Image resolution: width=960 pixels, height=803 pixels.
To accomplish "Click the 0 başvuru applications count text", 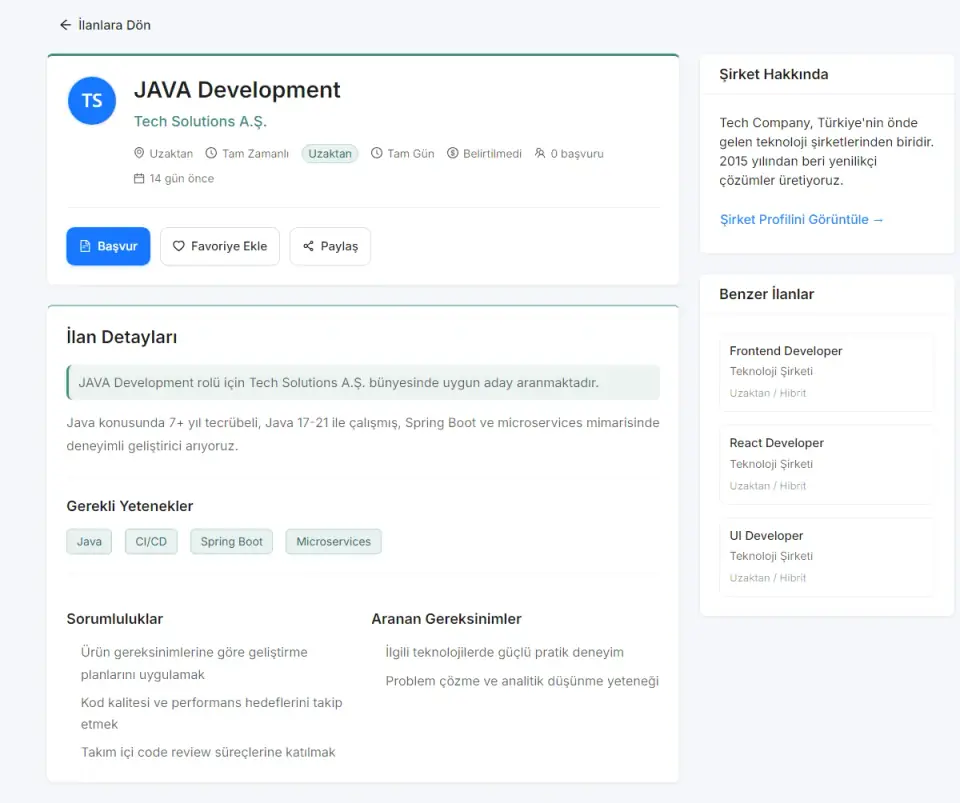I will coord(577,154).
